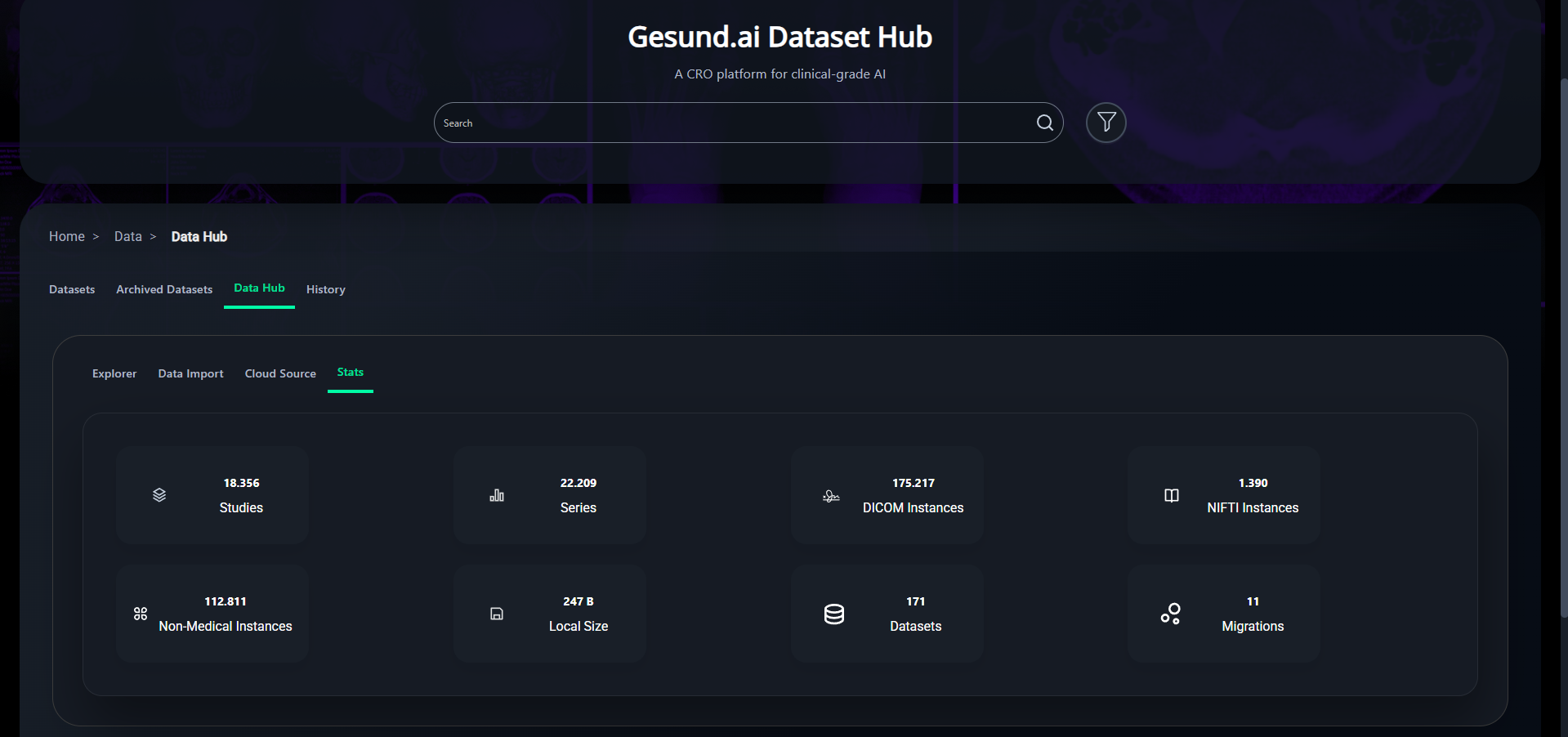
Task: Click the 112.811 Non-Medical value
Action: 226,601
